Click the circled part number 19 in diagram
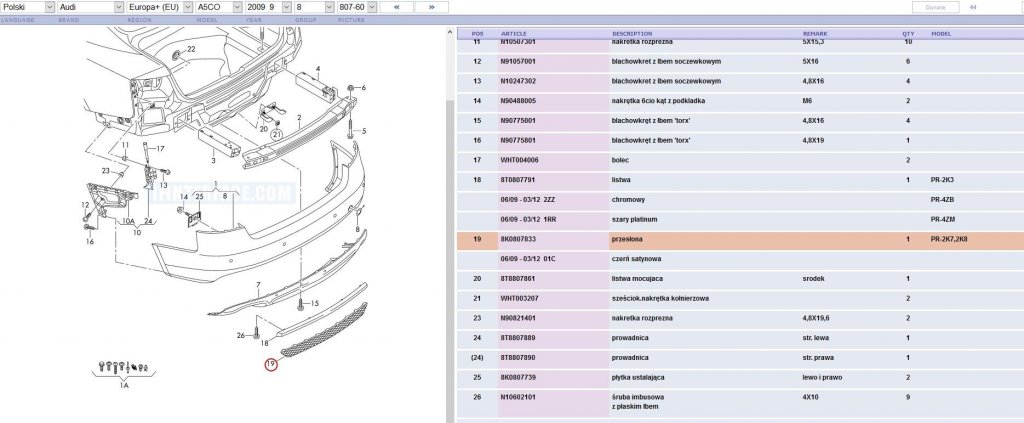Screen dimensions: 1024x423 [271, 364]
